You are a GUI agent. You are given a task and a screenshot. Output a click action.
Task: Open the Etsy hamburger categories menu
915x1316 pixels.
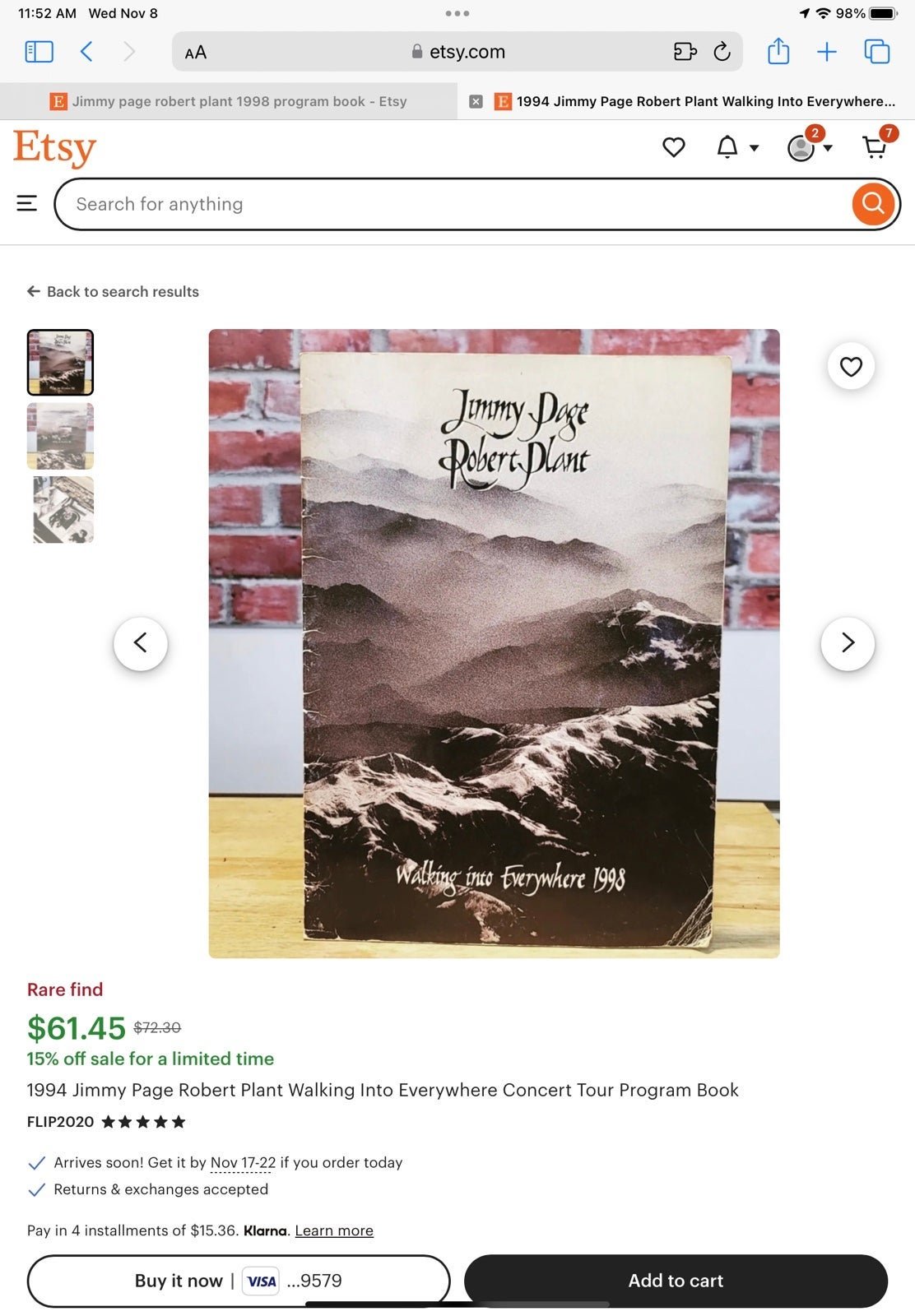(x=27, y=203)
